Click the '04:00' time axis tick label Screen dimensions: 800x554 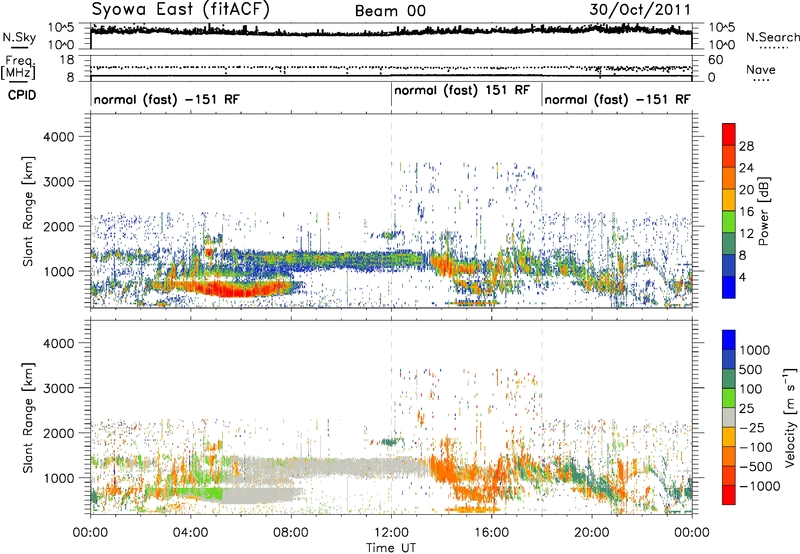coord(191,533)
